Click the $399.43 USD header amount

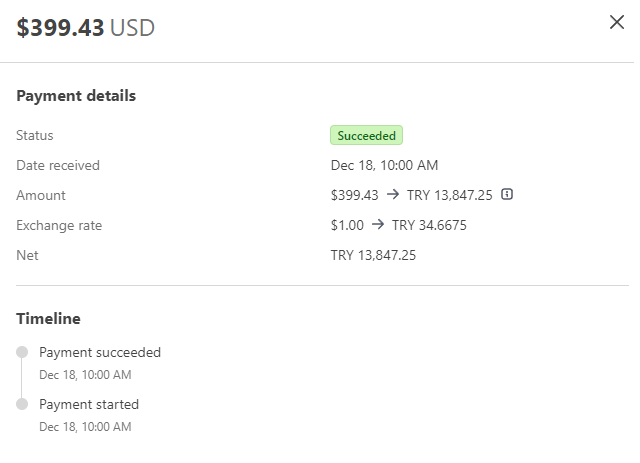85,28
